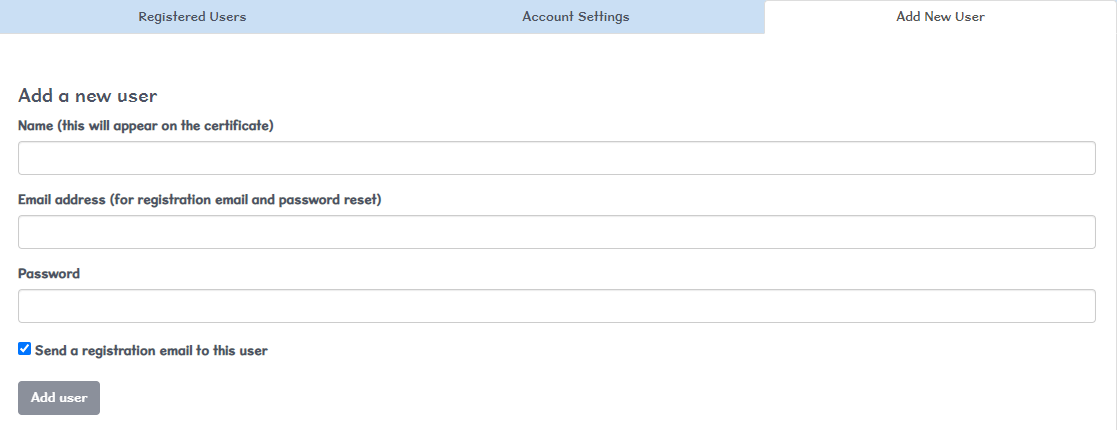This screenshot has height=430, width=1117.
Task: Select the Add New User tab
Action: click(x=940, y=16)
